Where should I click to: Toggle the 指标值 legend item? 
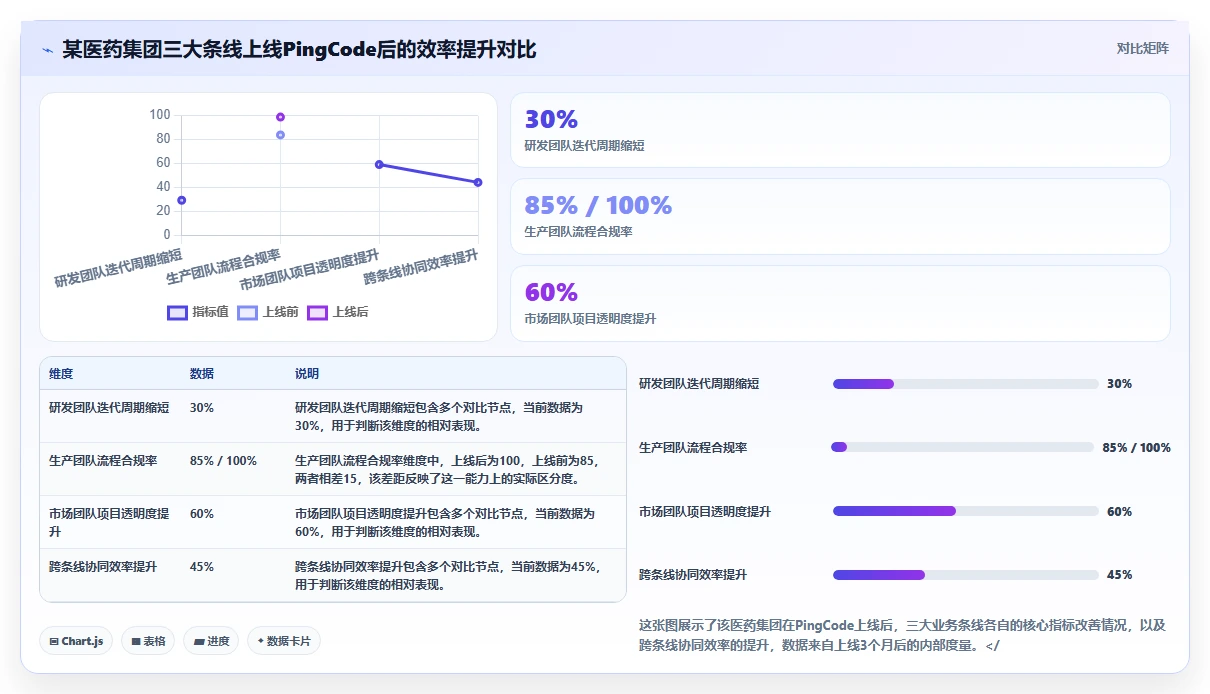point(198,312)
